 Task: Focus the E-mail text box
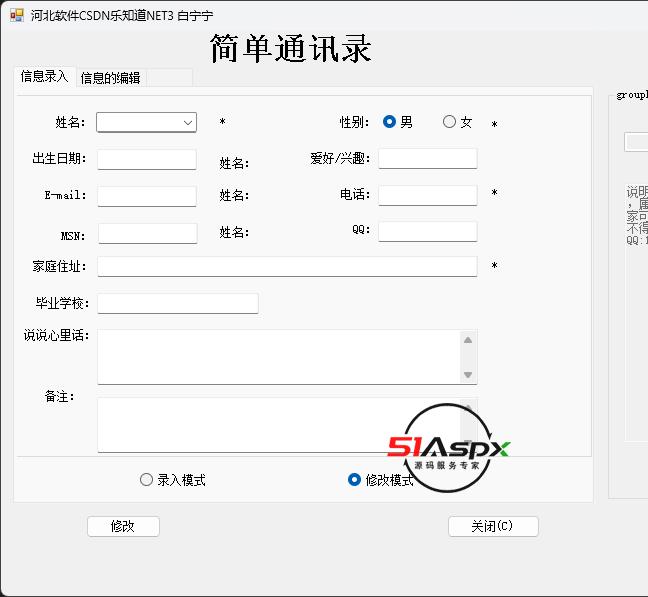(x=147, y=196)
